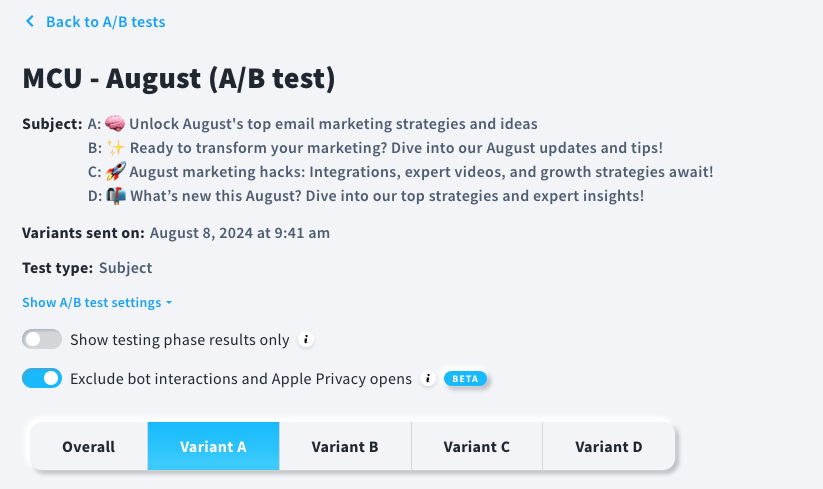Expand Show A/B test settings
823x489 pixels.
pos(97,303)
